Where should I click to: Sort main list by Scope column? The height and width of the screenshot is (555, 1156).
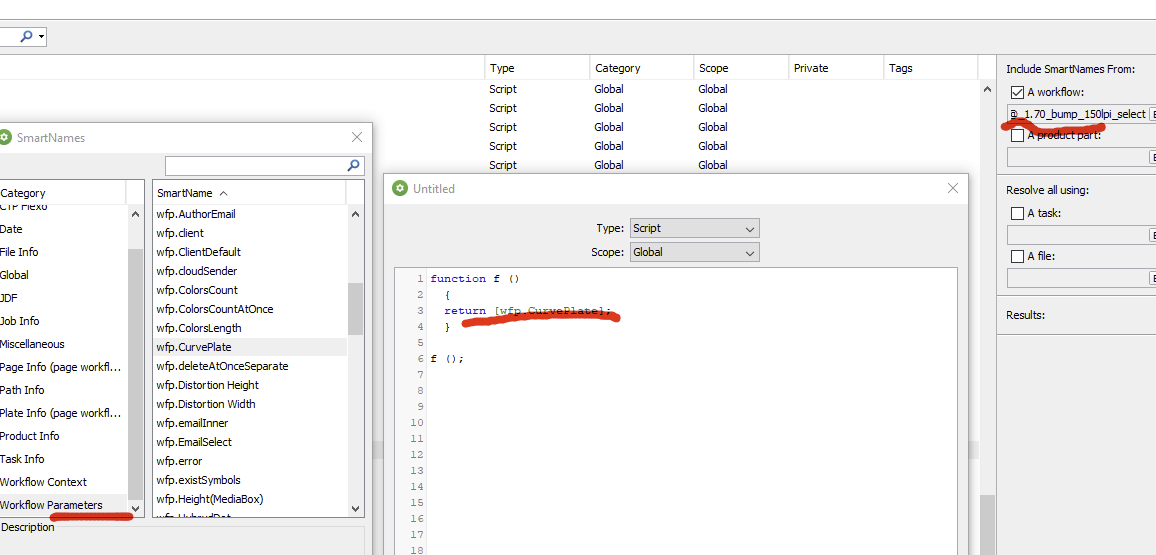[x=741, y=68]
